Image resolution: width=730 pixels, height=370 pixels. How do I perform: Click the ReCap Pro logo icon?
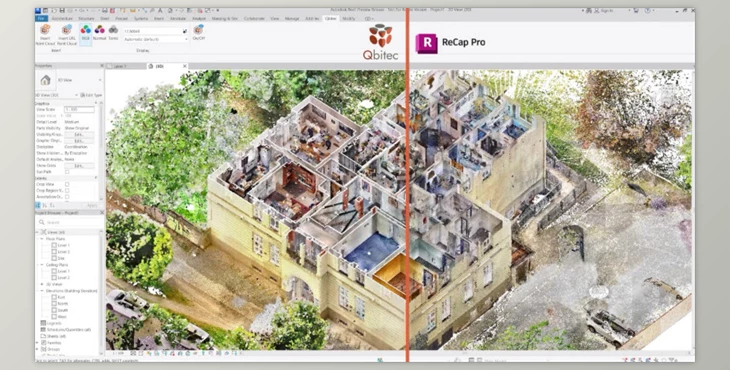tap(426, 43)
